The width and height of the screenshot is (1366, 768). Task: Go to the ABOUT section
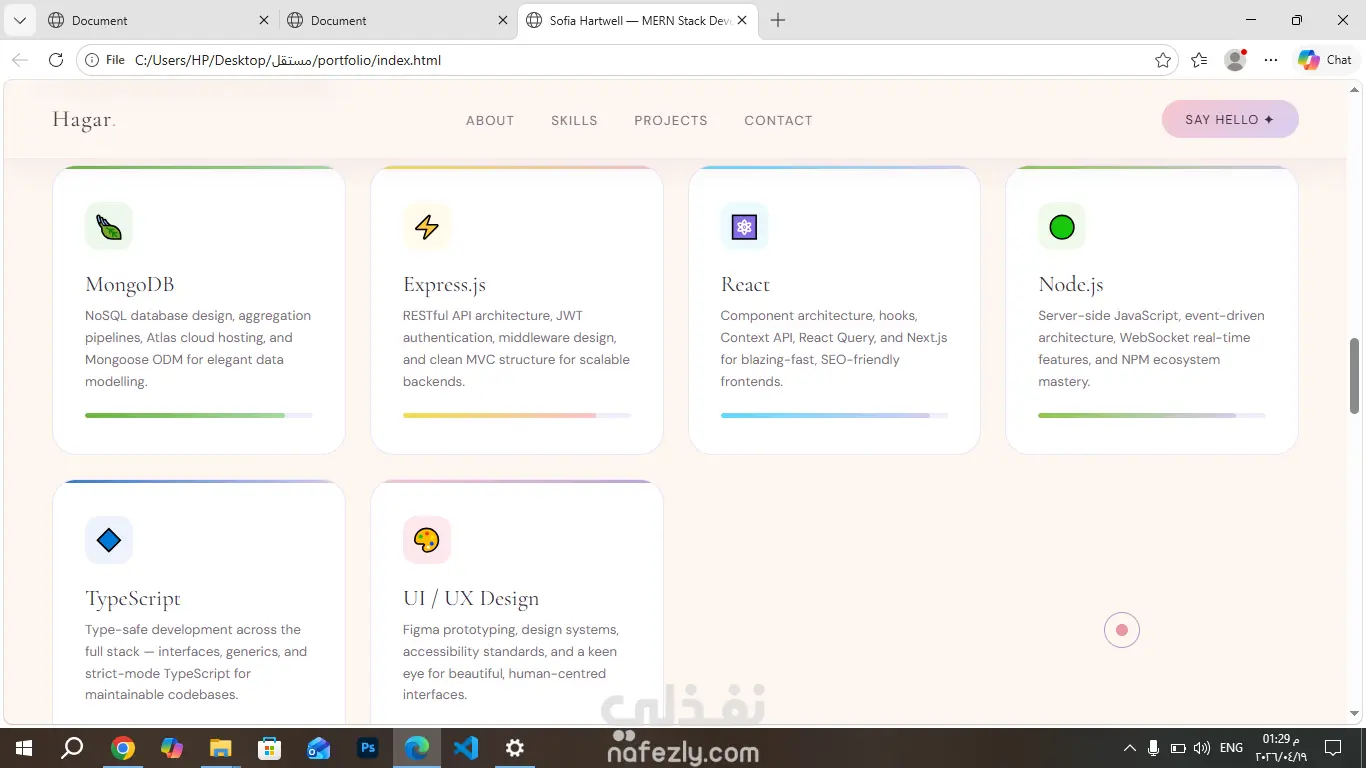[x=490, y=120]
